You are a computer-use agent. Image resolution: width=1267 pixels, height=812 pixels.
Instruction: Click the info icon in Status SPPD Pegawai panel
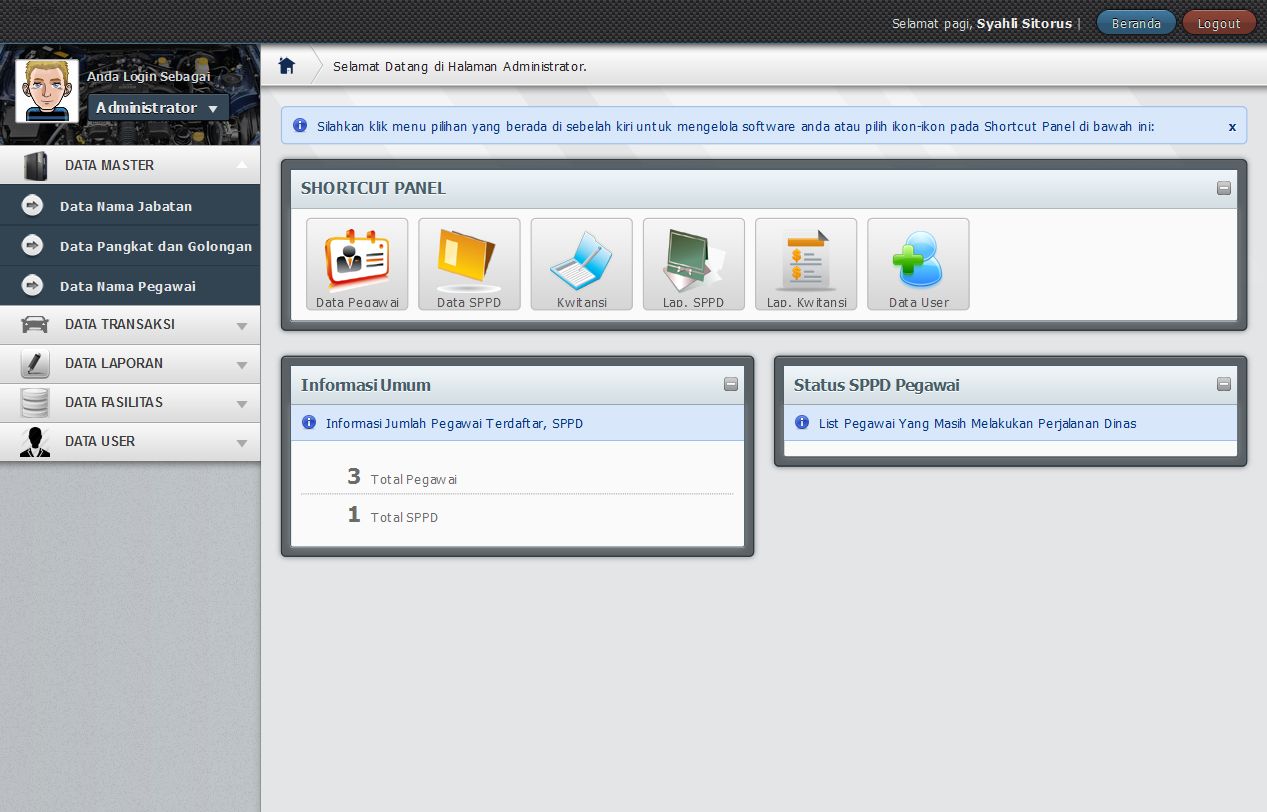[x=802, y=423]
